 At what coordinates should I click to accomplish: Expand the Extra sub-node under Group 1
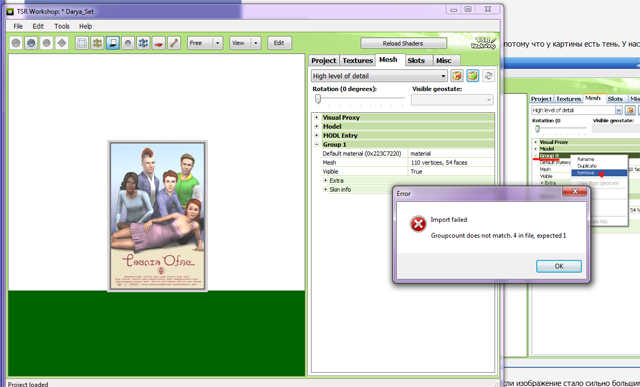pyautogui.click(x=325, y=180)
